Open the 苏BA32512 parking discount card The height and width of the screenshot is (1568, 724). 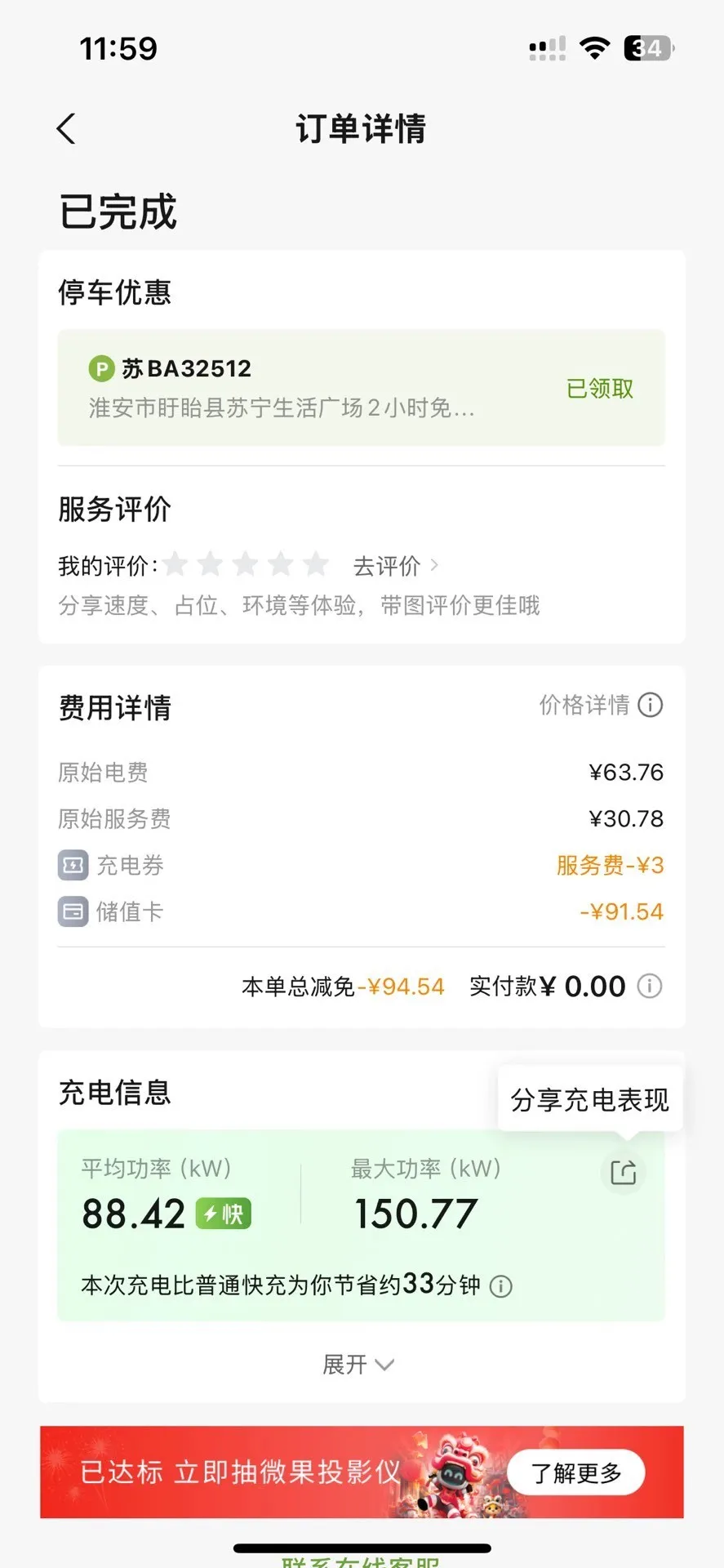point(362,388)
